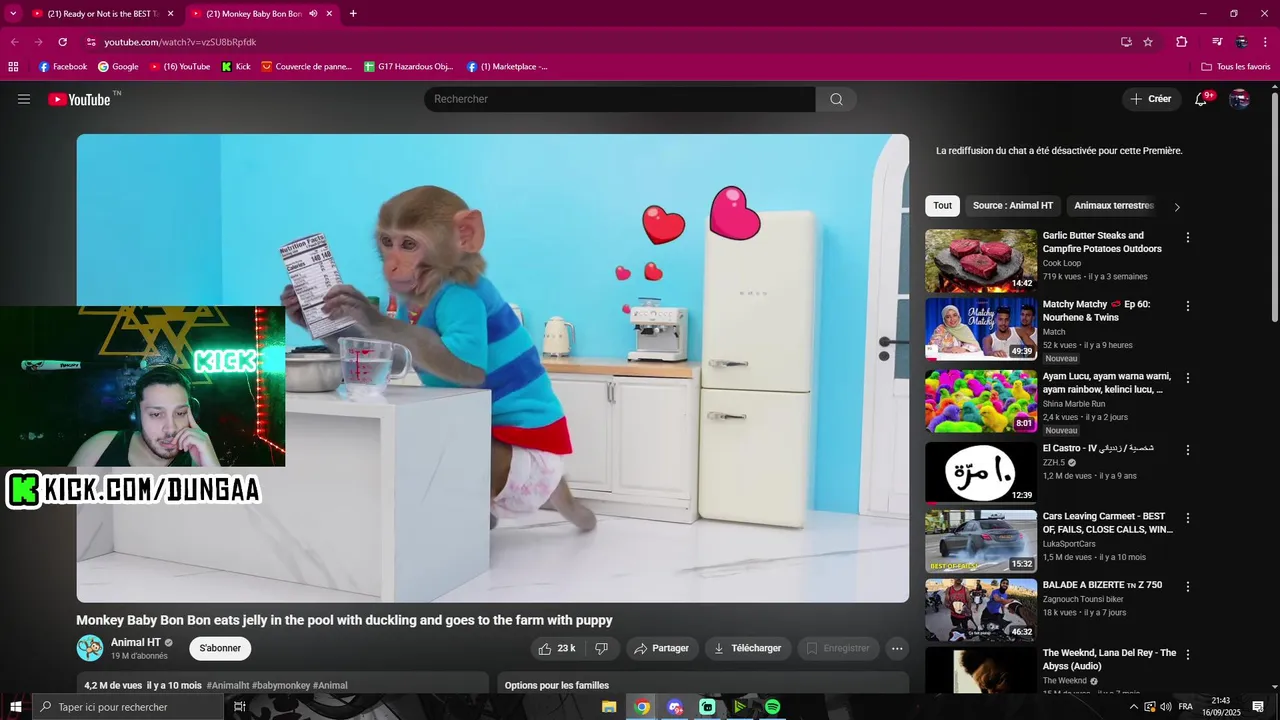Open options for The Weeknd Abyss video
Screen dimensions: 1280x720
coord(1188,654)
